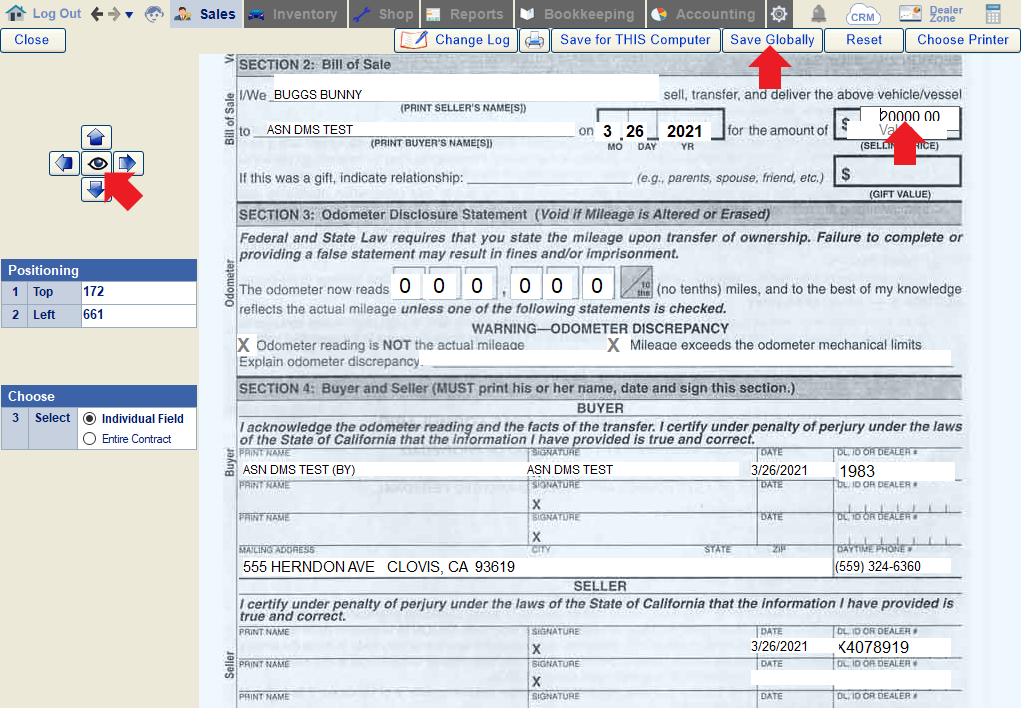Select the buyer date 3/26/2021 field
The height and width of the screenshot is (708, 1021).
[791, 470]
